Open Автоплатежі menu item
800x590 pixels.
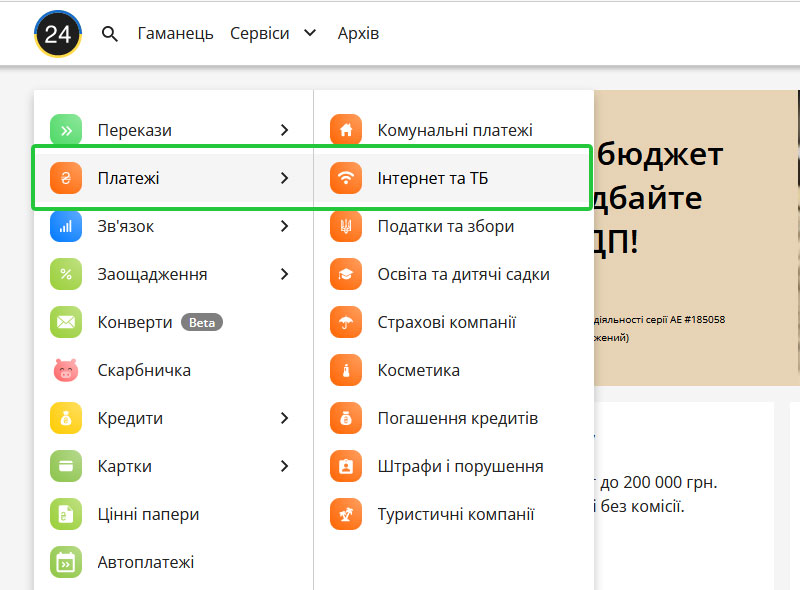tap(146, 562)
